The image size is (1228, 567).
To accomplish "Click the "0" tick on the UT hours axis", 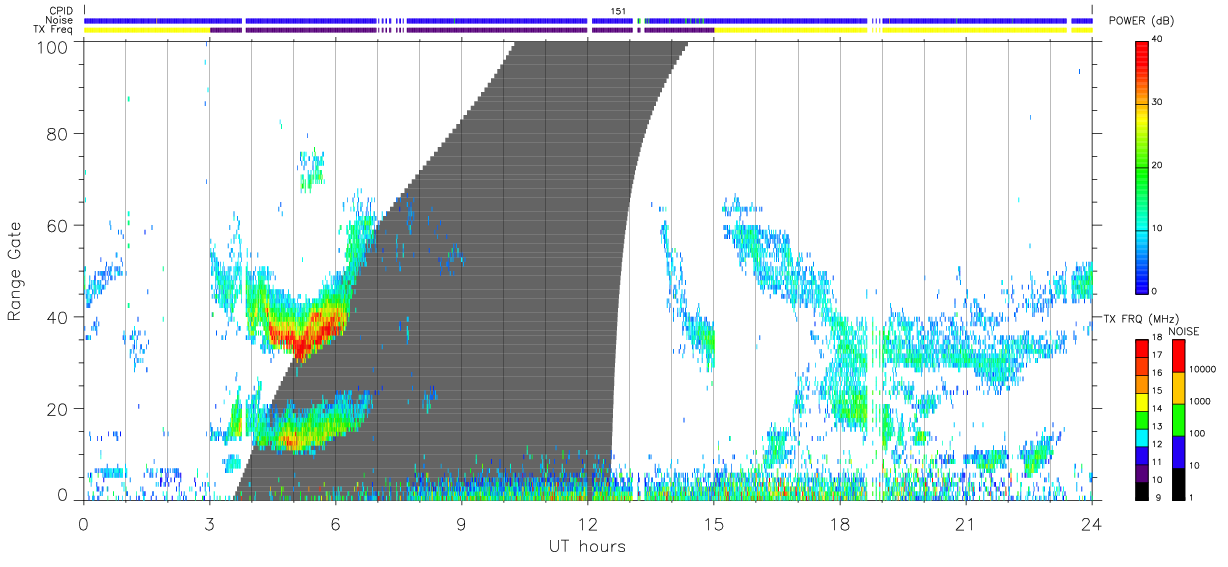I will (x=84, y=522).
